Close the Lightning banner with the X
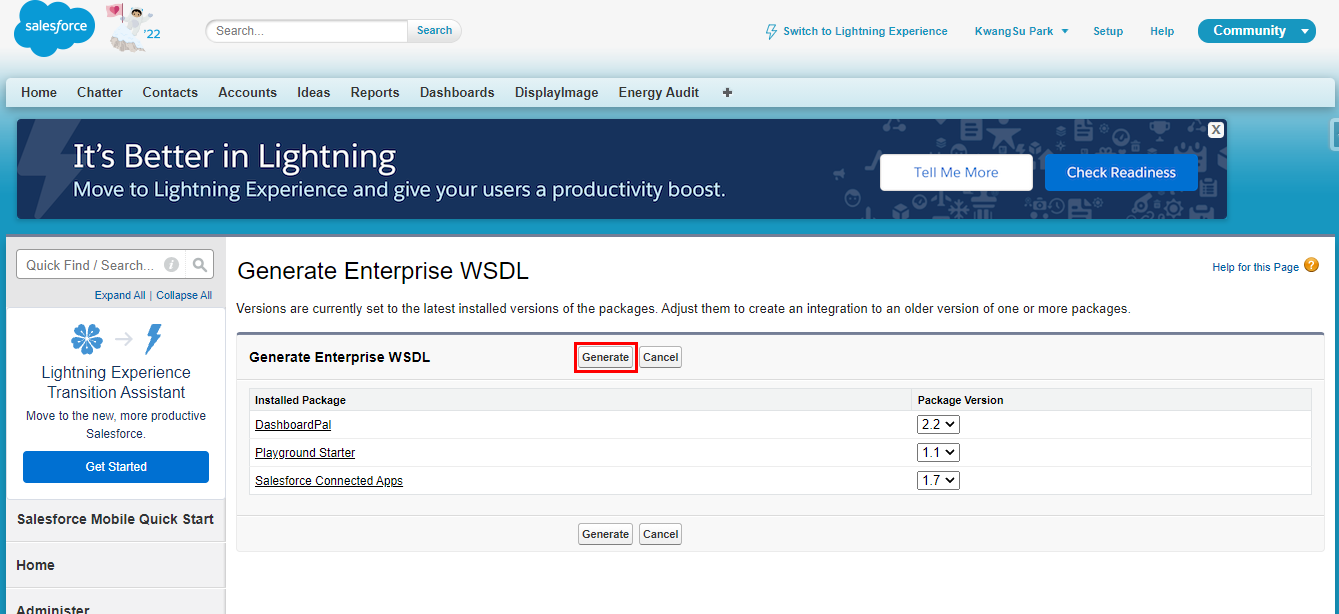1339x614 pixels. point(1216,130)
